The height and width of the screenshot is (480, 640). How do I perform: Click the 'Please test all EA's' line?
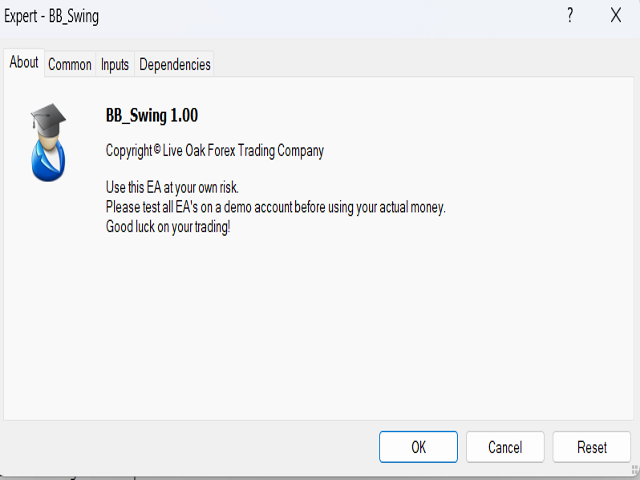pyautogui.click(x=276, y=207)
